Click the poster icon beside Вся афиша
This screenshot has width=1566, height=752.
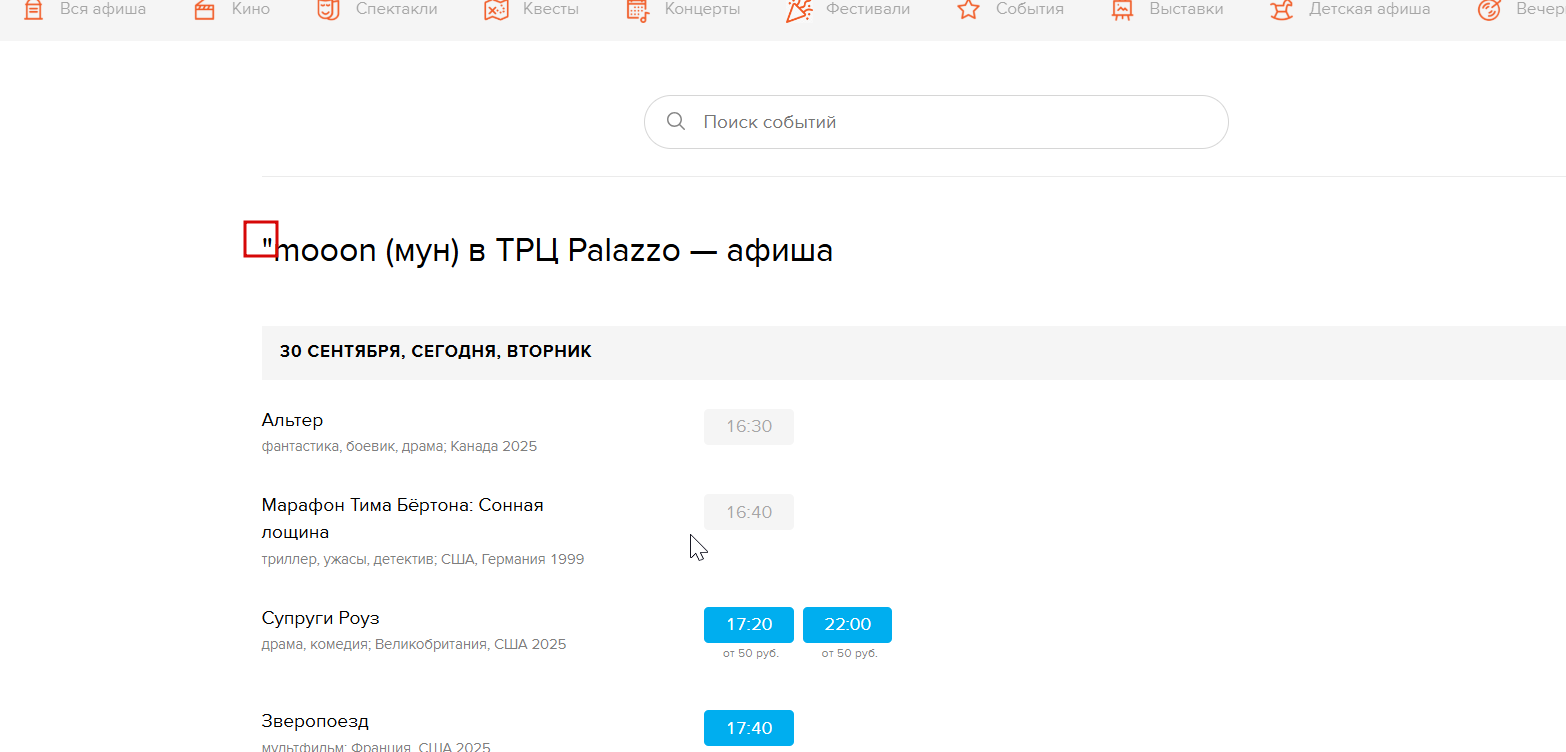click(x=33, y=10)
